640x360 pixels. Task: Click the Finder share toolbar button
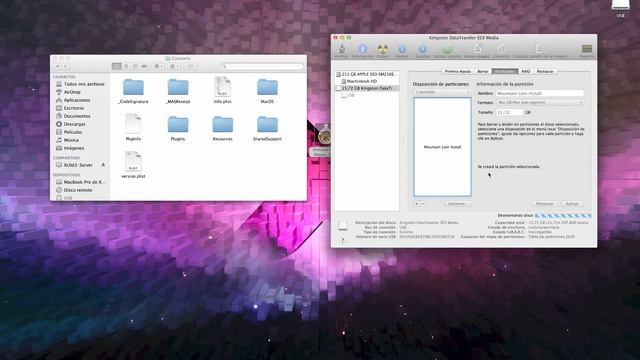coord(190,66)
